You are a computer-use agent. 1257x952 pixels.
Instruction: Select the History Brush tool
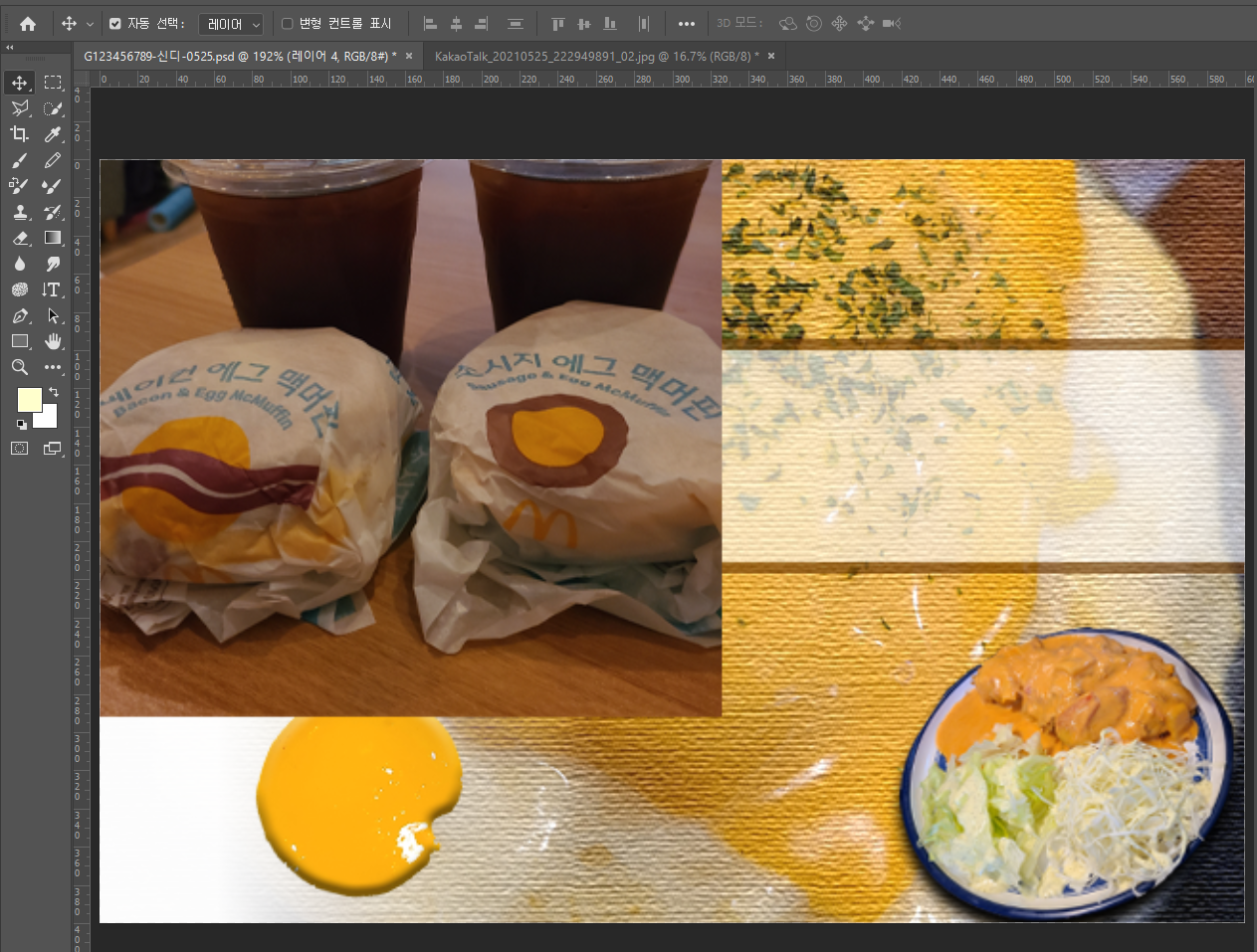coord(53,212)
